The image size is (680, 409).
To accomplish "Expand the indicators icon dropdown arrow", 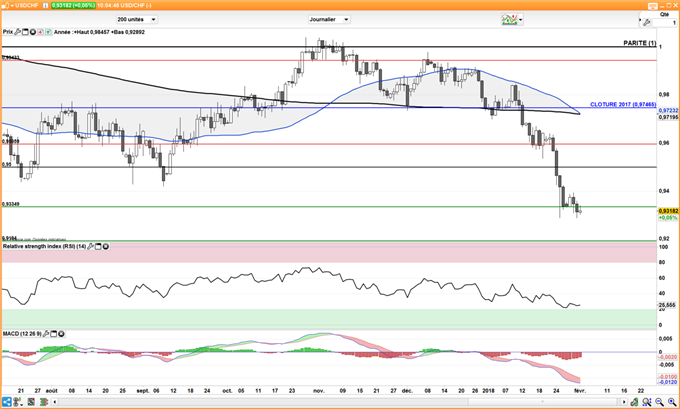I will 520,20.
